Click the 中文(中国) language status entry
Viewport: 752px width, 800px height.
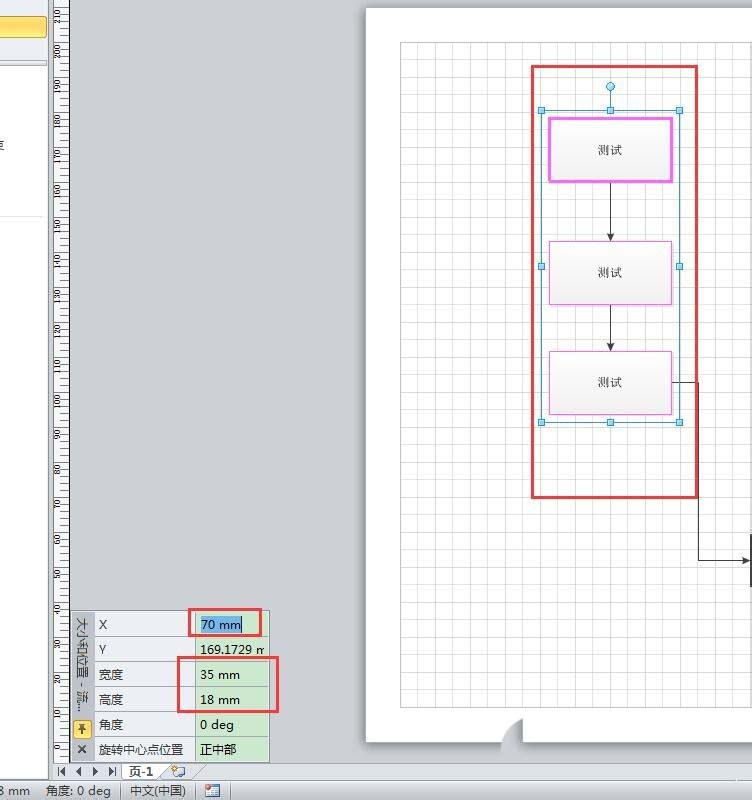point(158,790)
